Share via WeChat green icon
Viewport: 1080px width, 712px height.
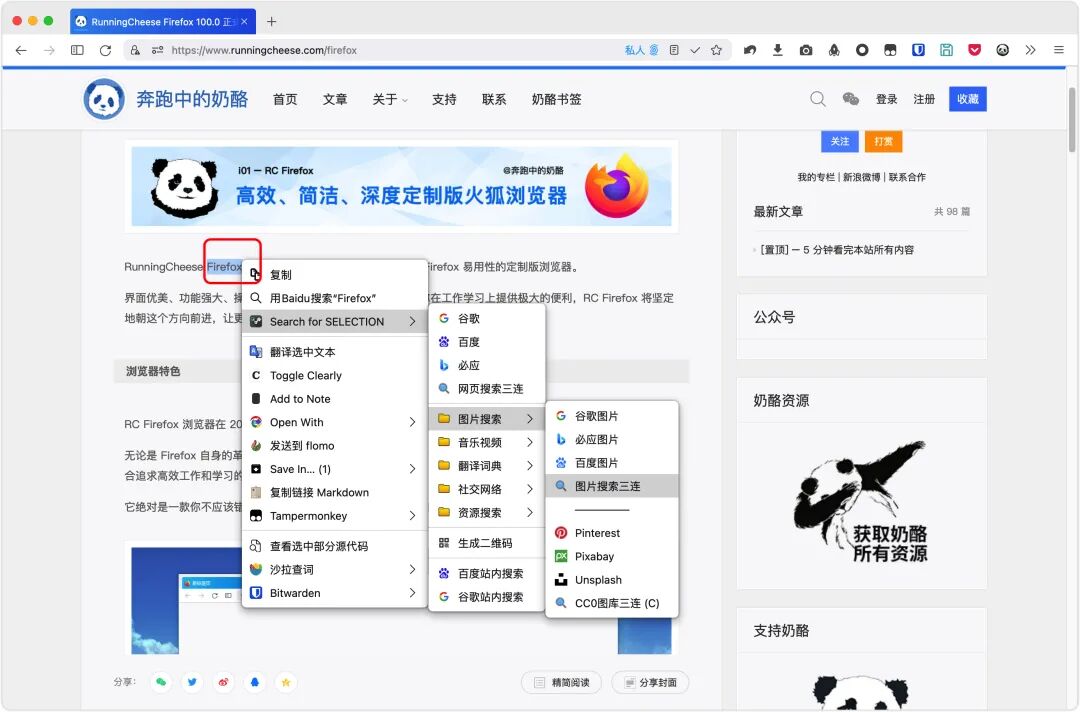(x=161, y=682)
